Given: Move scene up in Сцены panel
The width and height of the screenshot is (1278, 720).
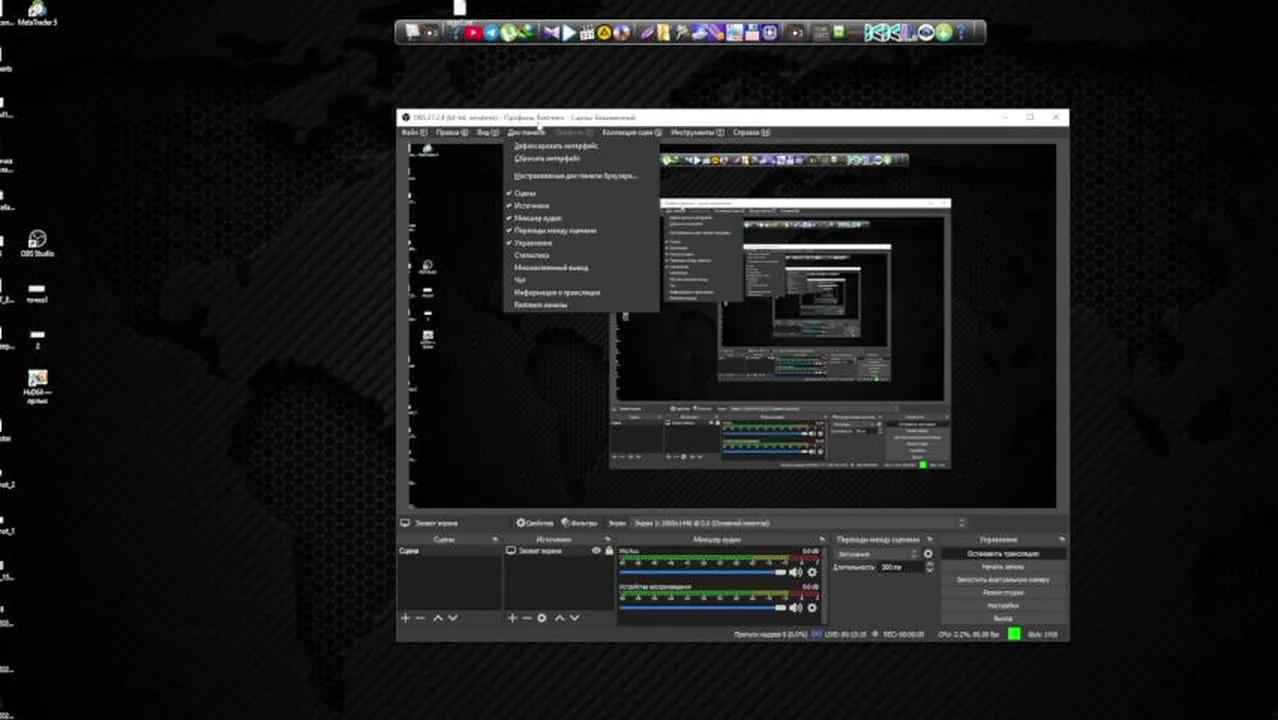Looking at the screenshot, I should pyautogui.click(x=437, y=618).
